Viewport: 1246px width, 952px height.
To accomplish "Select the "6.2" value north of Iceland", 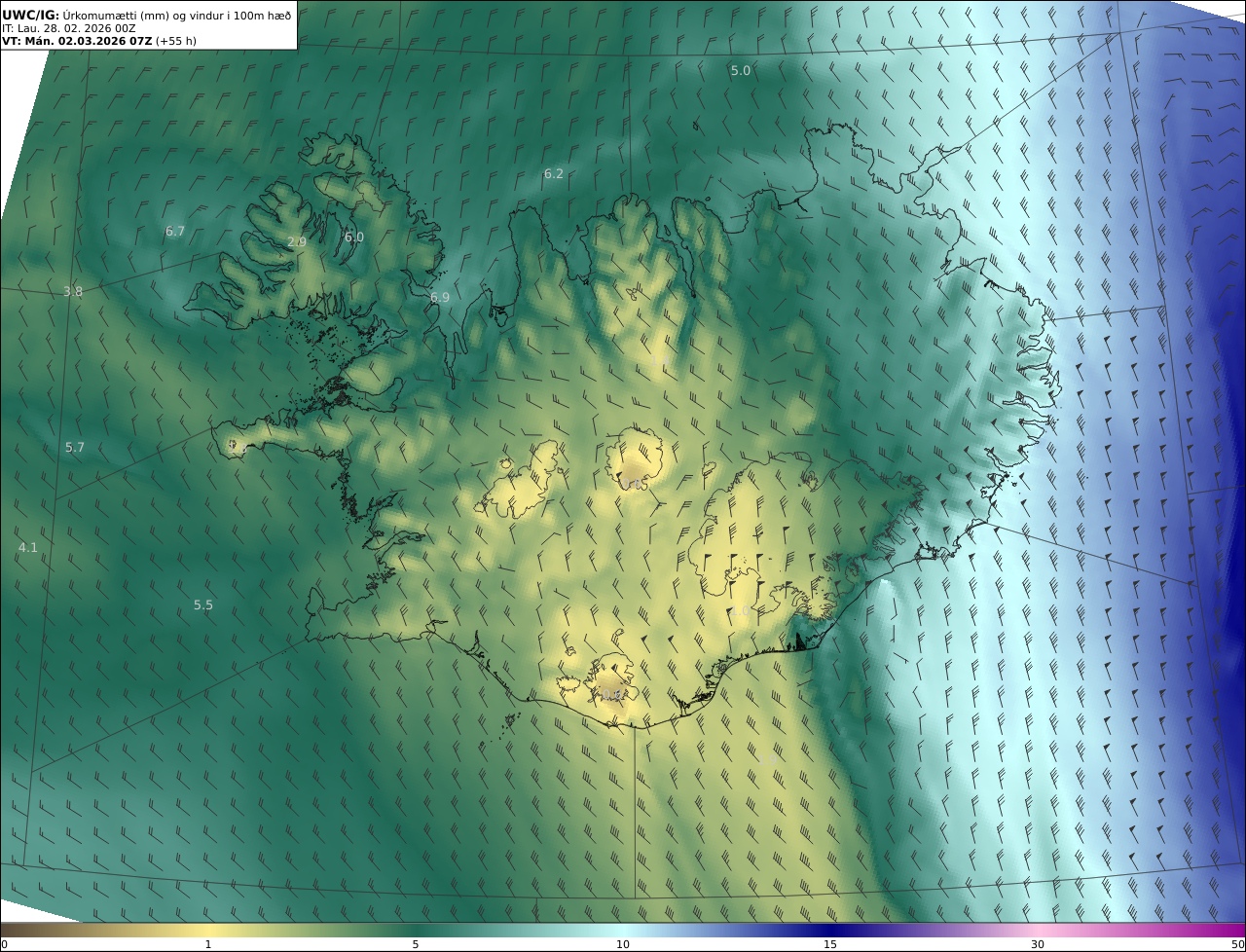I will [554, 173].
